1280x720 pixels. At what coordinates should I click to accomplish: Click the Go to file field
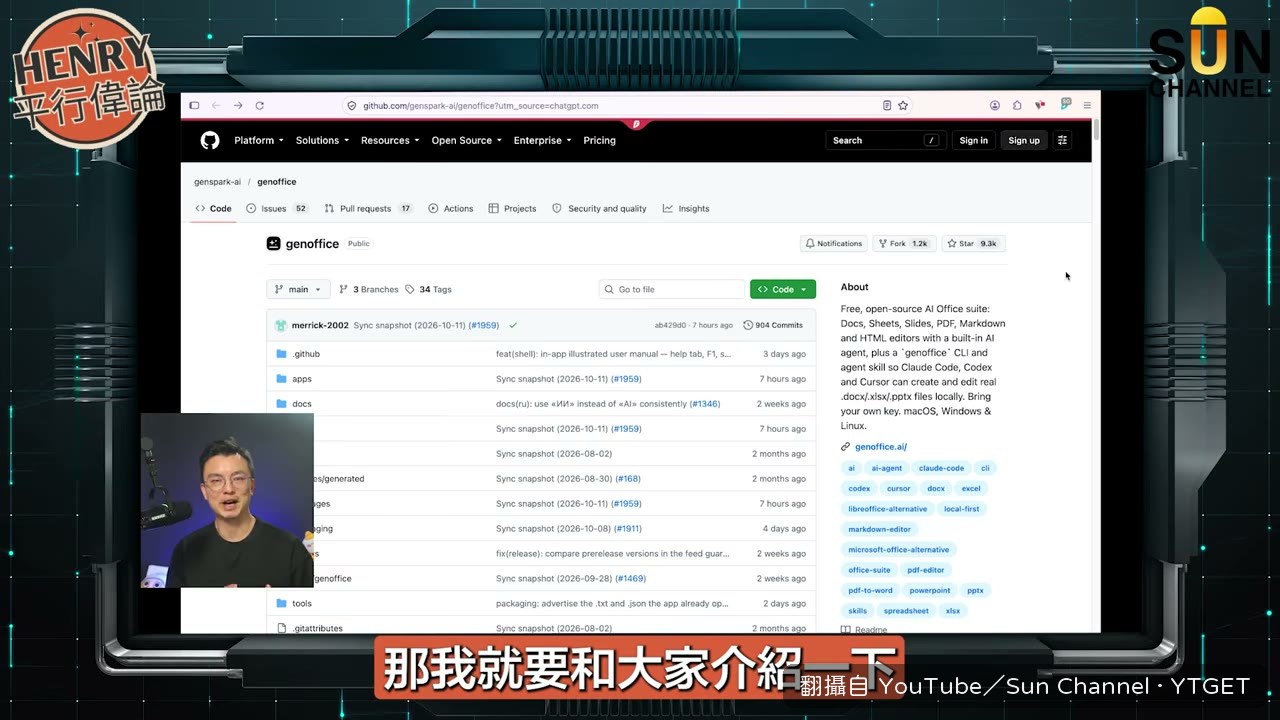click(x=672, y=289)
